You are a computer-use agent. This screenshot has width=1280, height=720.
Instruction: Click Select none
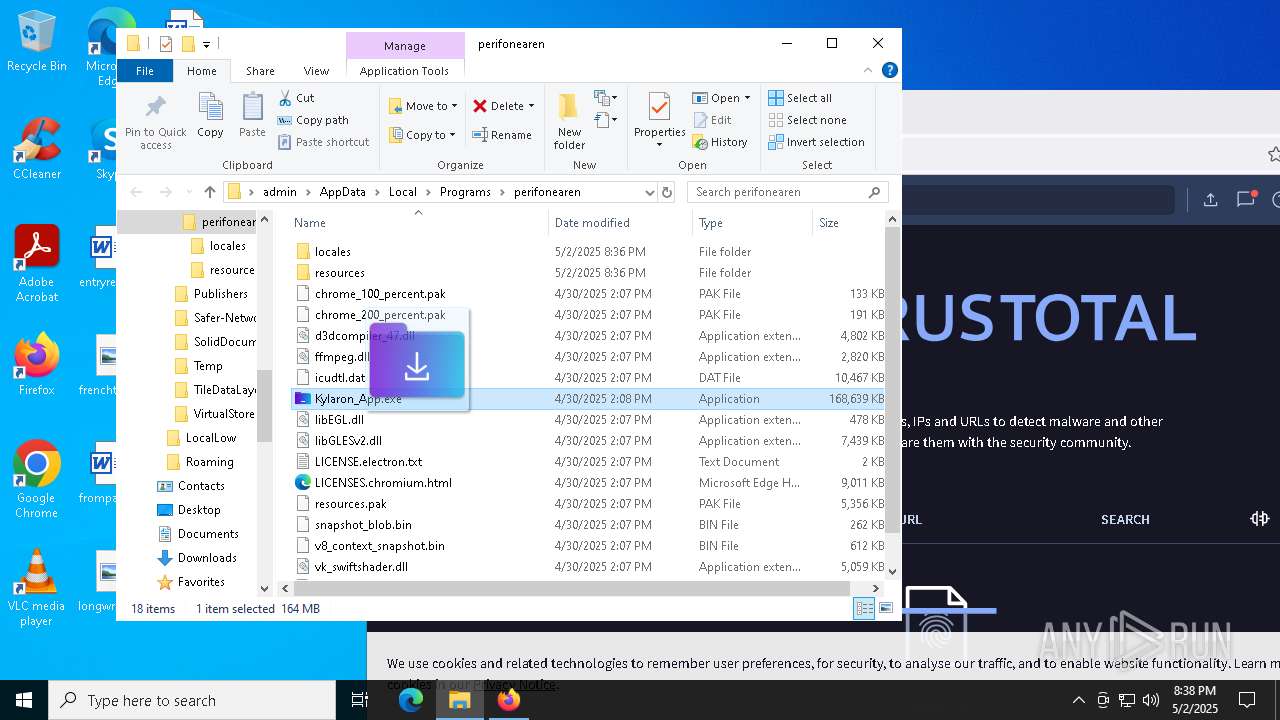point(807,120)
